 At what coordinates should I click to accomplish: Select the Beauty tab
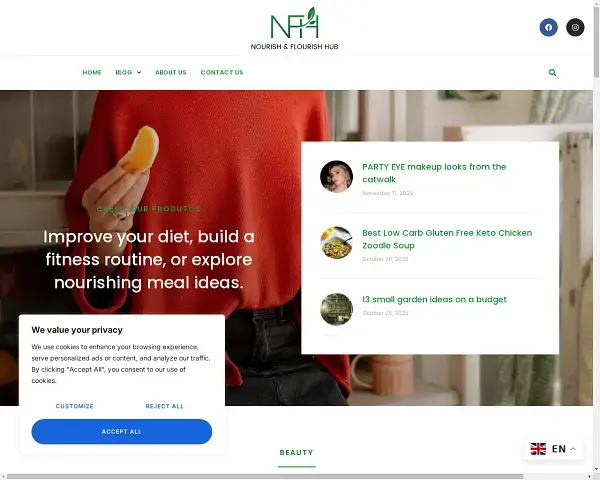click(297, 452)
